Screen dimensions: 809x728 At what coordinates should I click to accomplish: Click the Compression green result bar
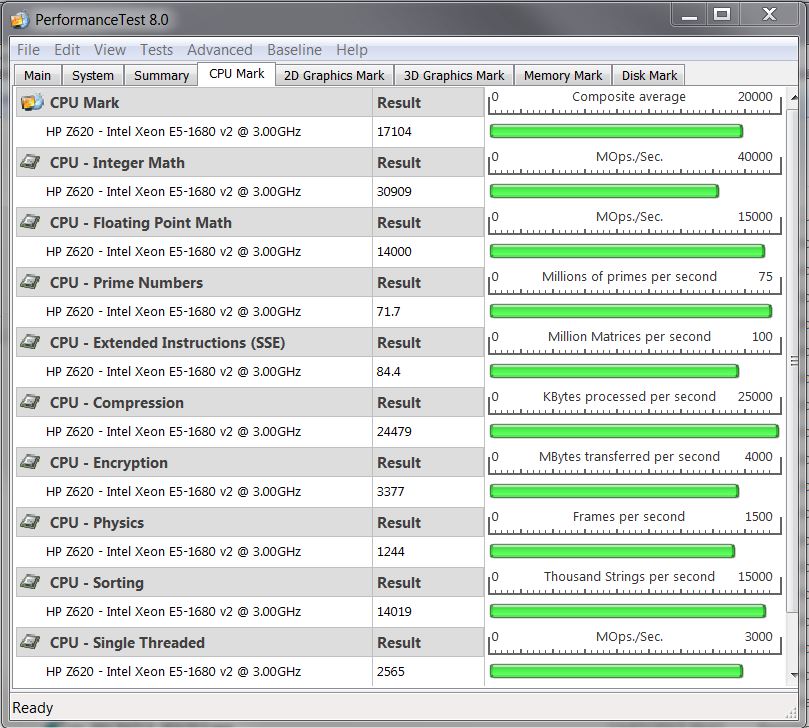click(634, 431)
